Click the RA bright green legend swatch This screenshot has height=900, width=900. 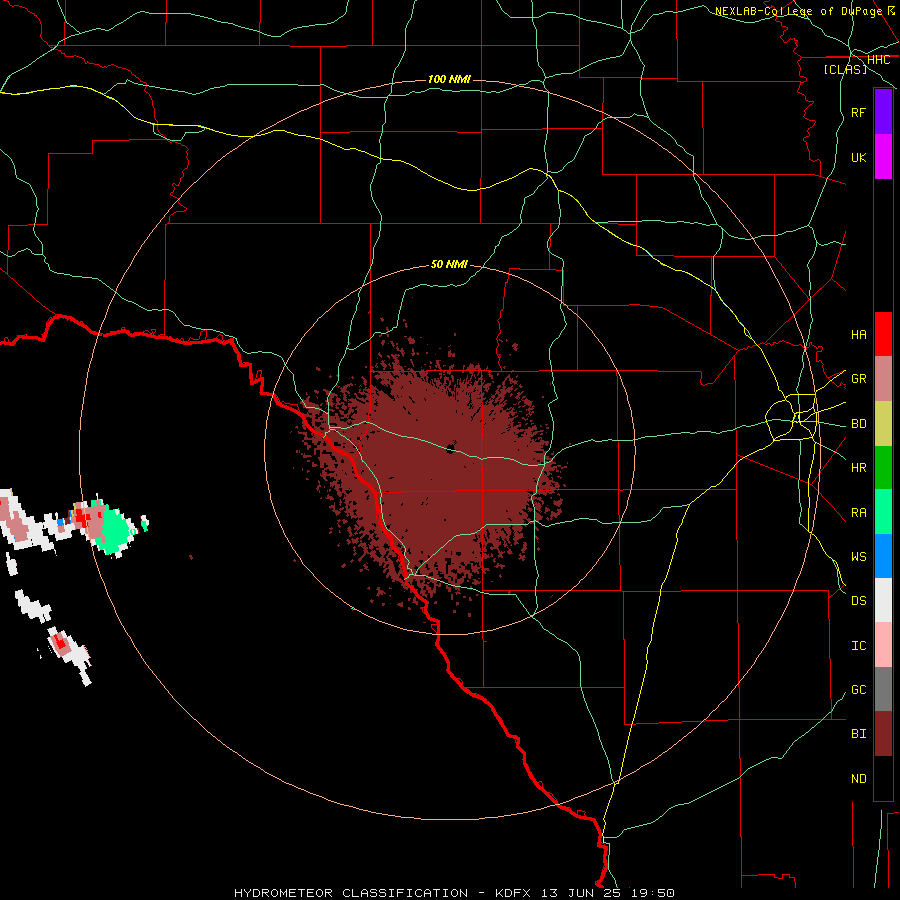tap(883, 512)
